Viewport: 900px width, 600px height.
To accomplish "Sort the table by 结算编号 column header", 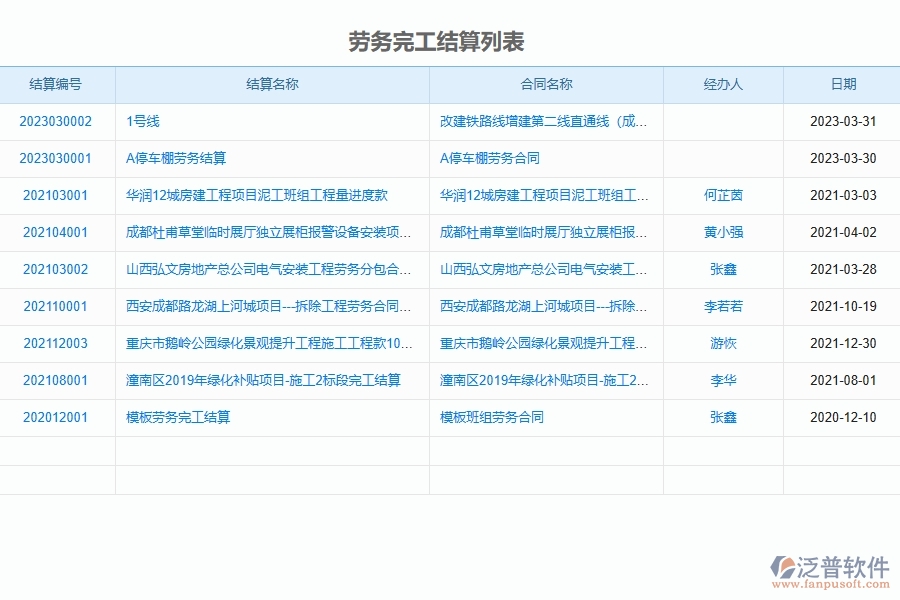I will pyautogui.click(x=56, y=85).
